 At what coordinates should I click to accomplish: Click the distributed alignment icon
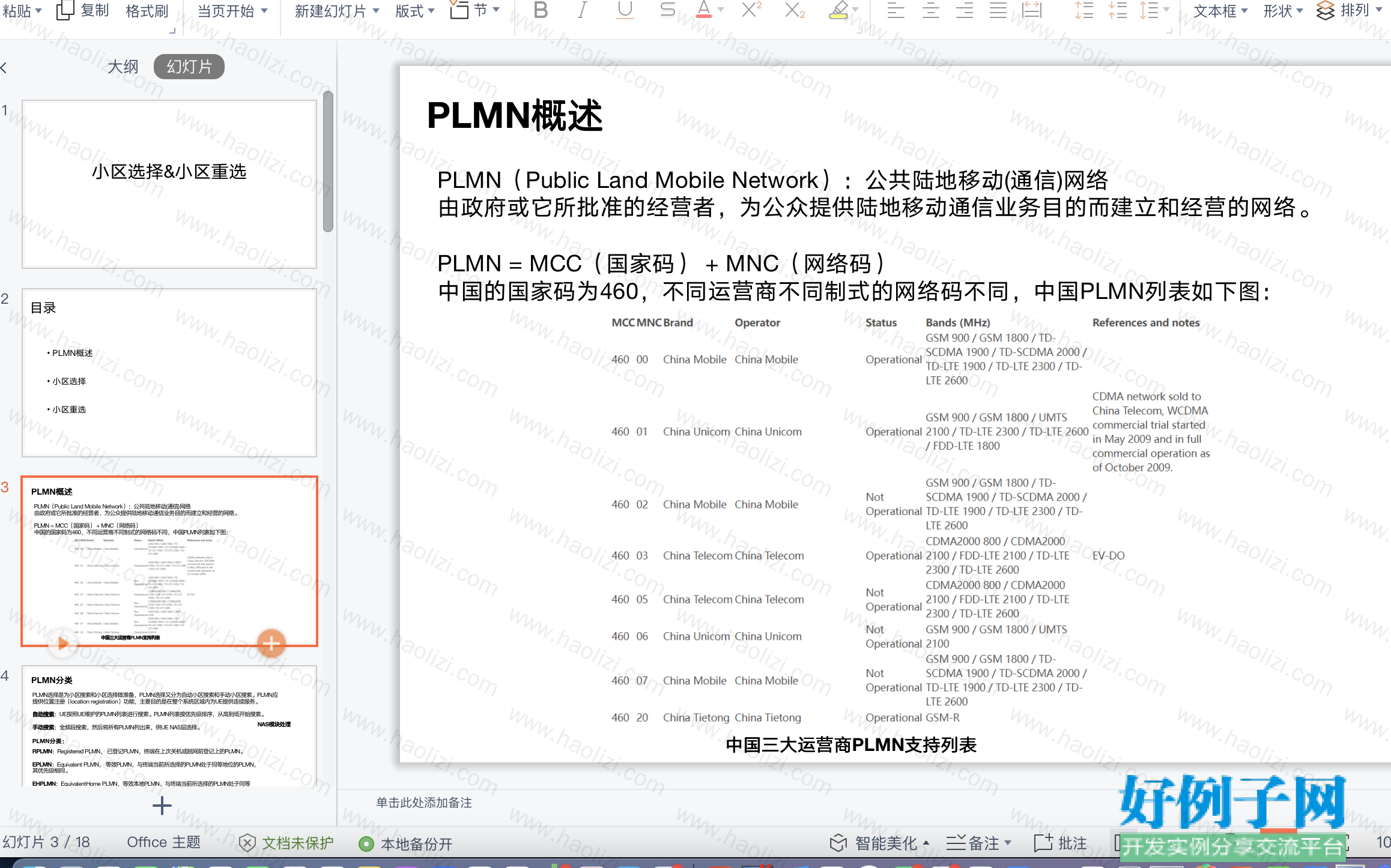[x=1032, y=10]
